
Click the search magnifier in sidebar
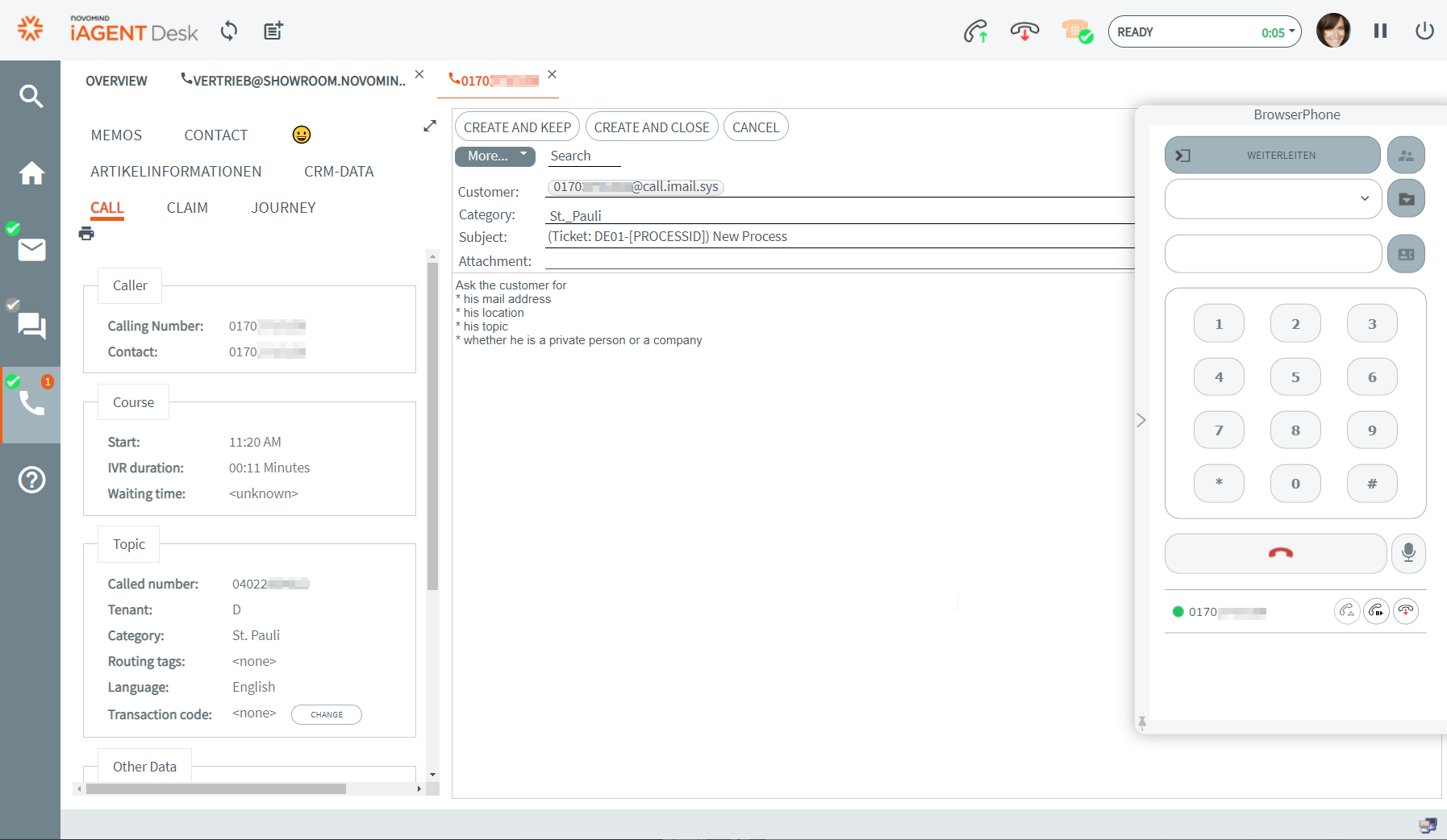coord(31,97)
